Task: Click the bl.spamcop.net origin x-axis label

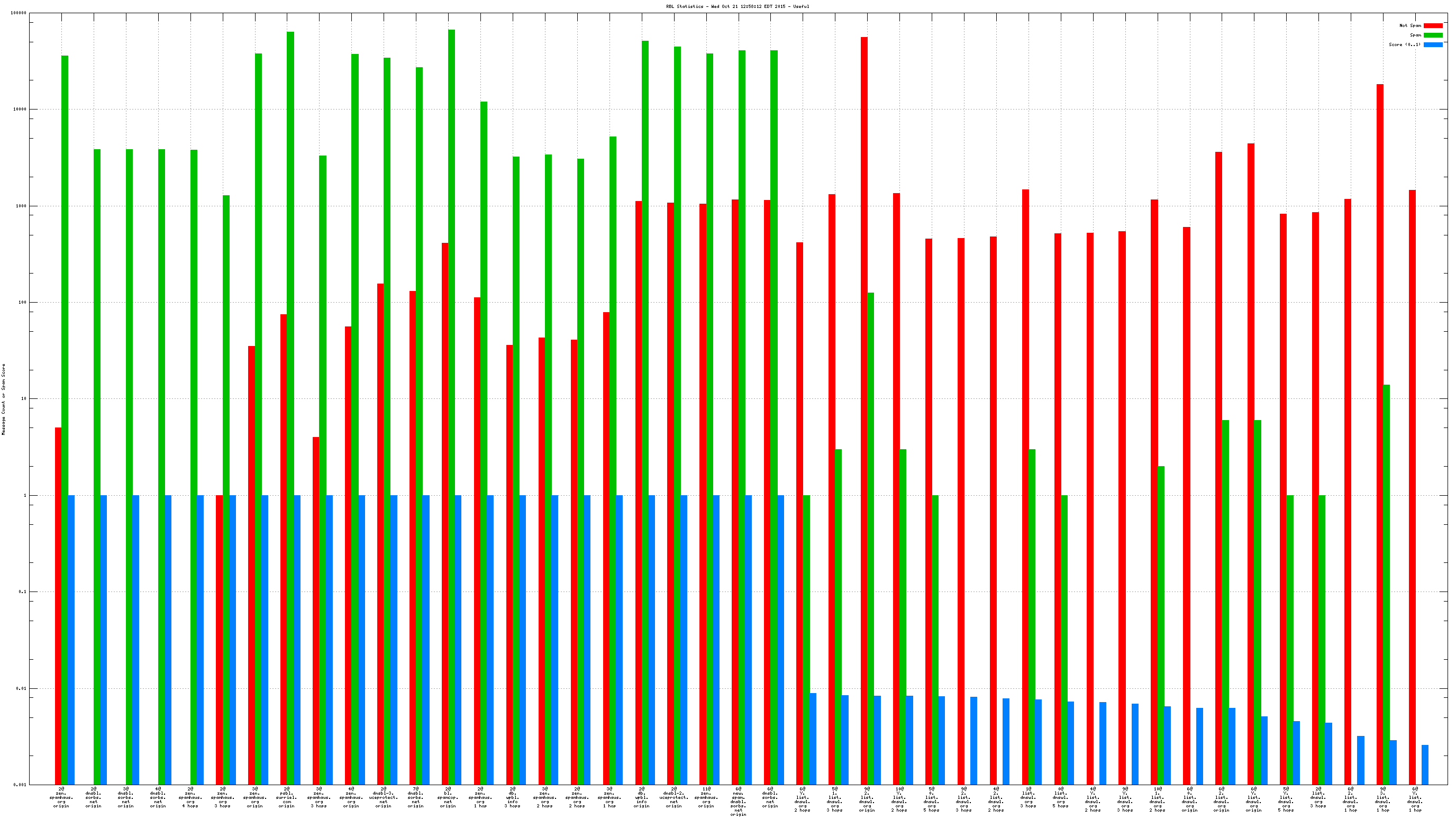Action: (x=448, y=797)
